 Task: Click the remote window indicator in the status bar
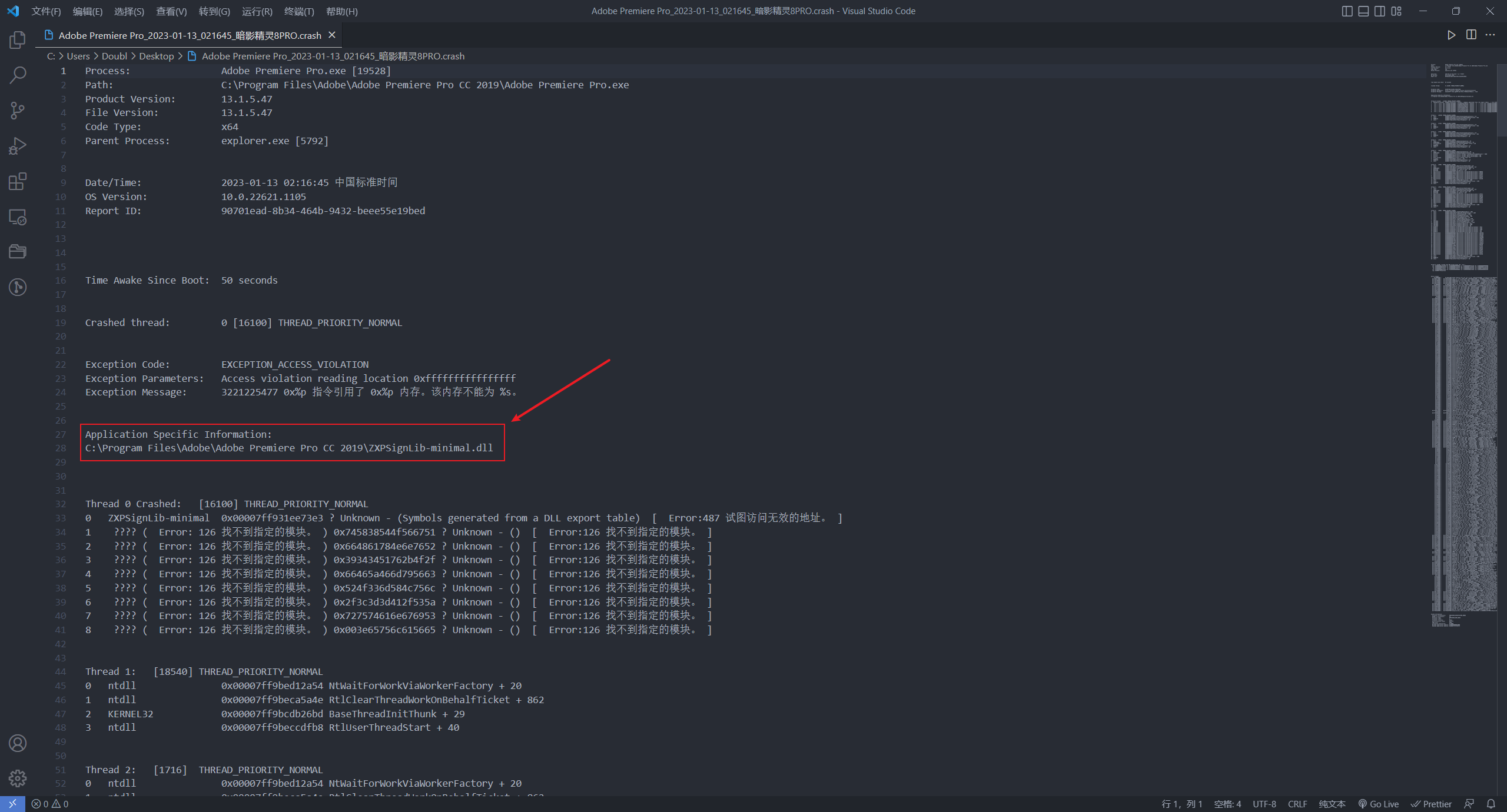pos(12,804)
